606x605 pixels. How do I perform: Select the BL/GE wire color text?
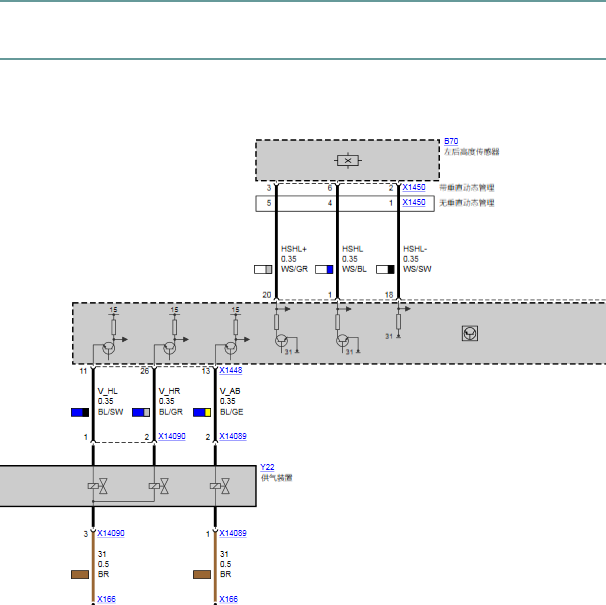pyautogui.click(x=232, y=412)
